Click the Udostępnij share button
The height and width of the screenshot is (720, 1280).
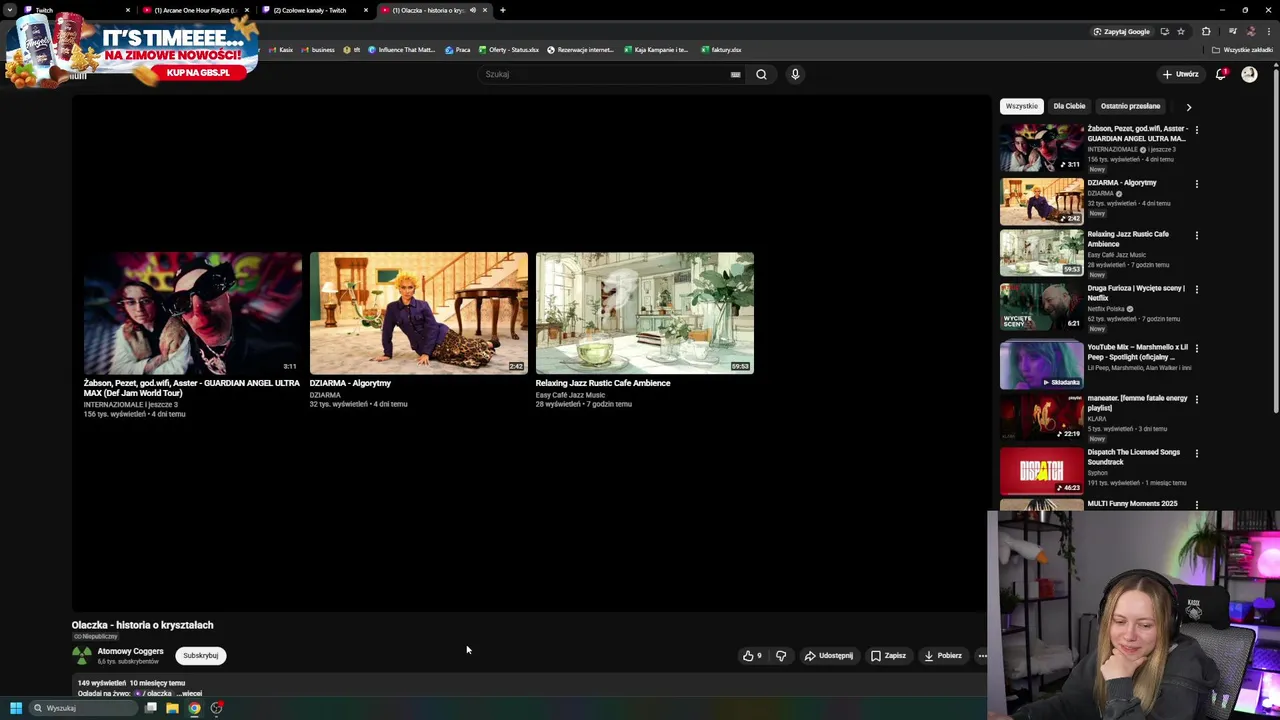pos(829,656)
